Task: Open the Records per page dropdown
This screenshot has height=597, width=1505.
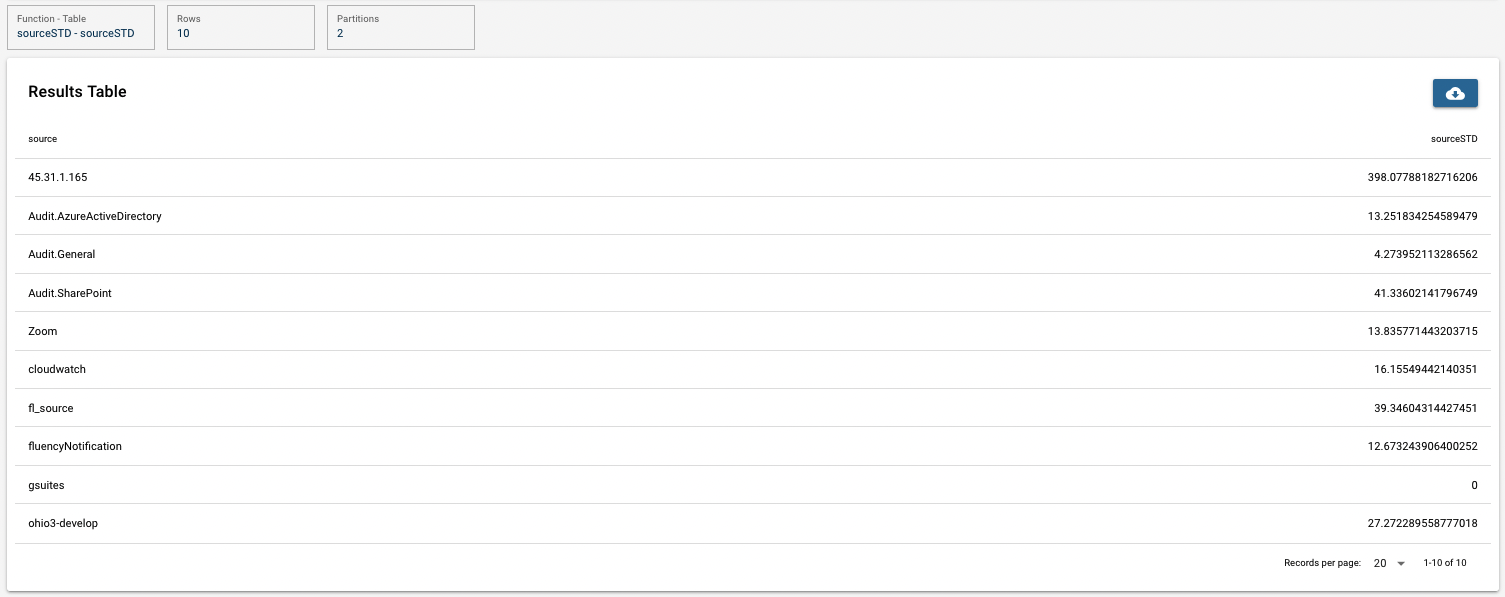Action: coord(1389,563)
